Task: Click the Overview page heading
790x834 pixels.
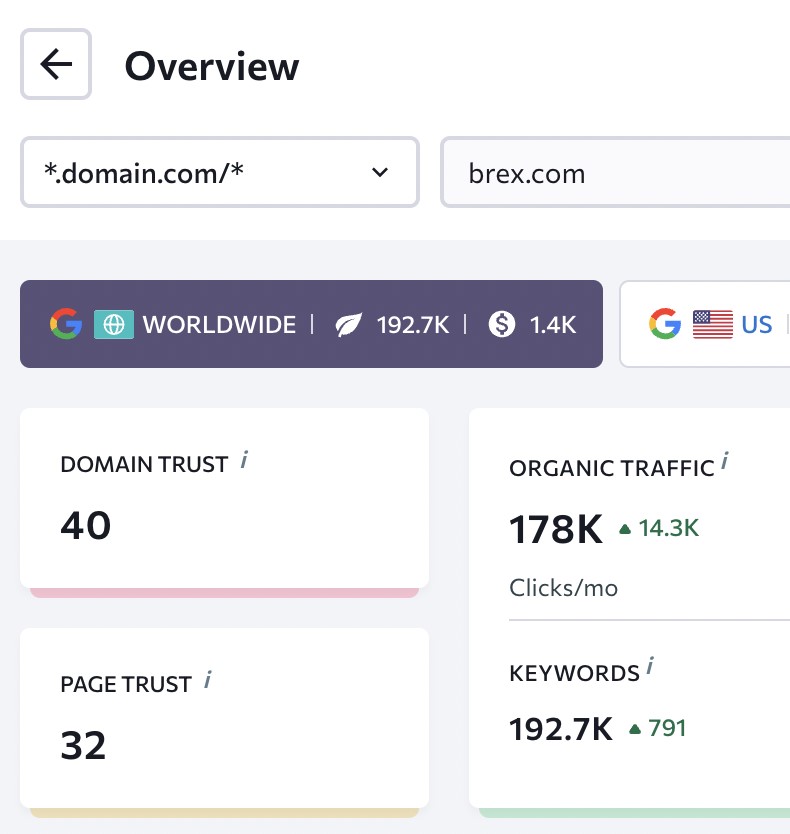Action: 212,66
